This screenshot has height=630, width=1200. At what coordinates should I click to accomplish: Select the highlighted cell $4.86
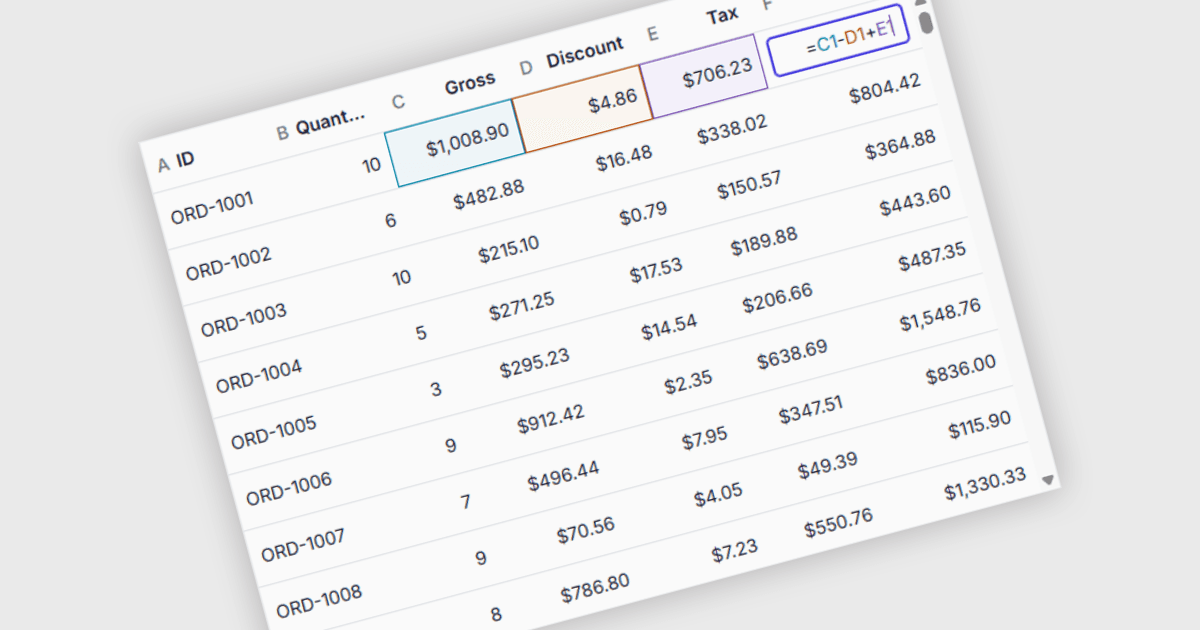click(583, 109)
